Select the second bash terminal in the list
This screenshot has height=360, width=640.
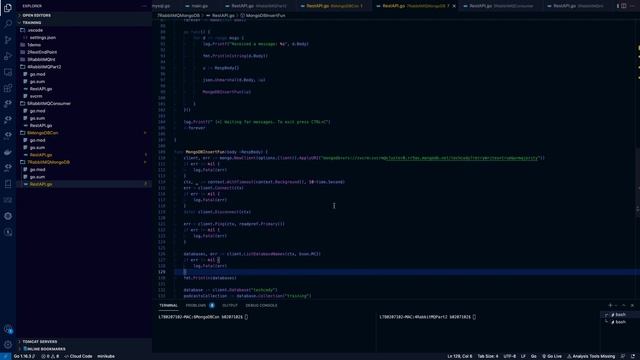[620, 322]
